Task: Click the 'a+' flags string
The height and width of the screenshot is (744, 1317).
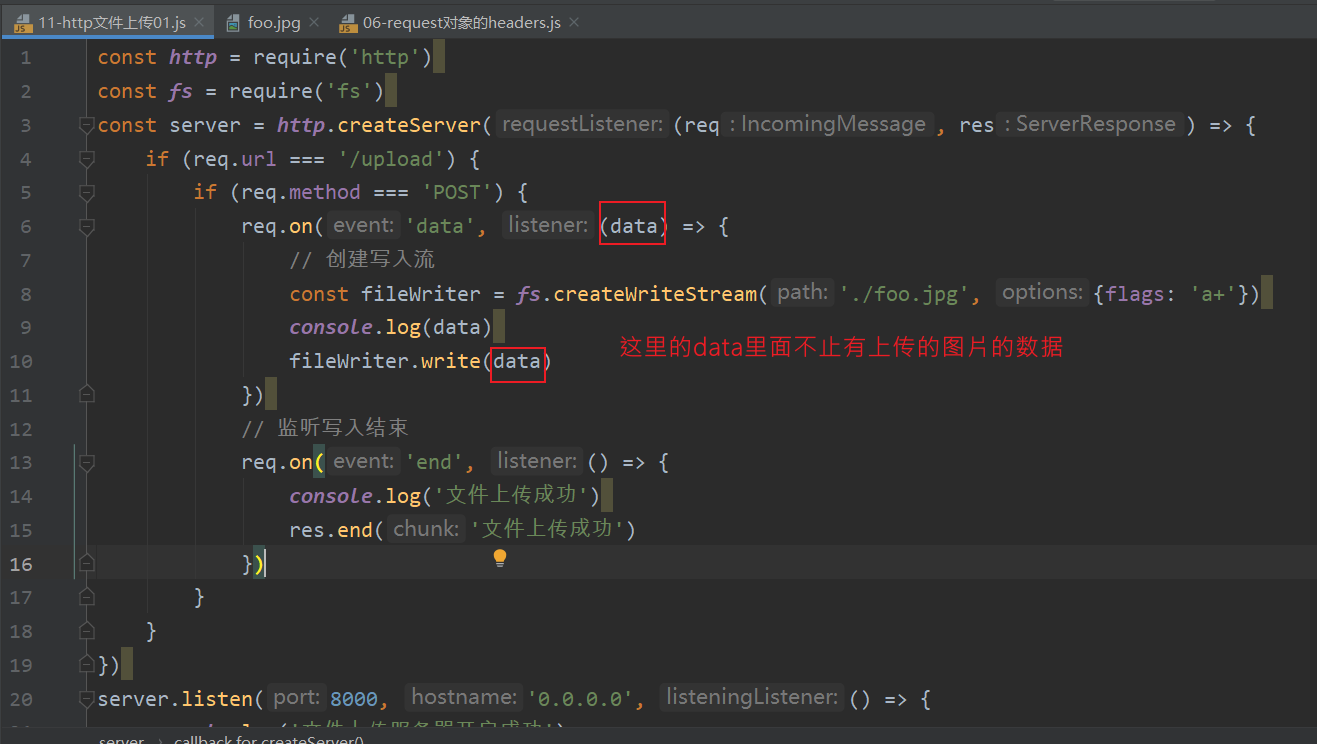Action: pyautogui.click(x=1213, y=294)
